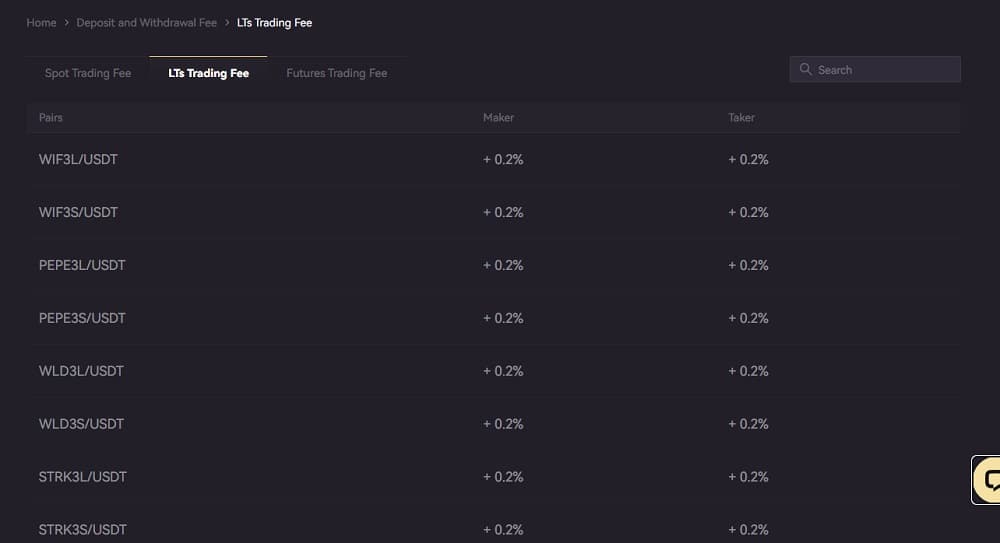Viewport: 1000px width, 543px height.
Task: Click the PEPE3S/USDT taker fee value
Action: 748,318
